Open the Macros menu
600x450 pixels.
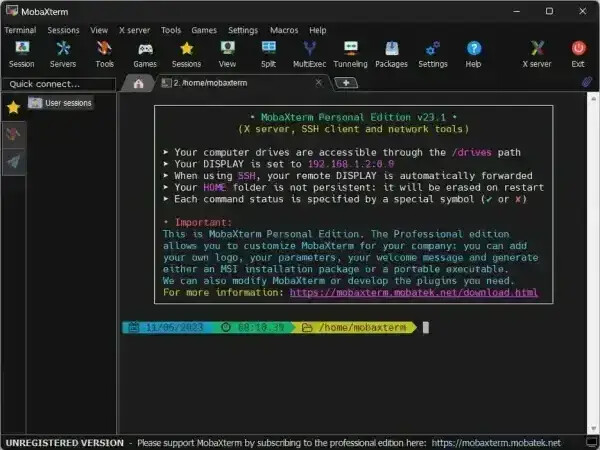(284, 30)
